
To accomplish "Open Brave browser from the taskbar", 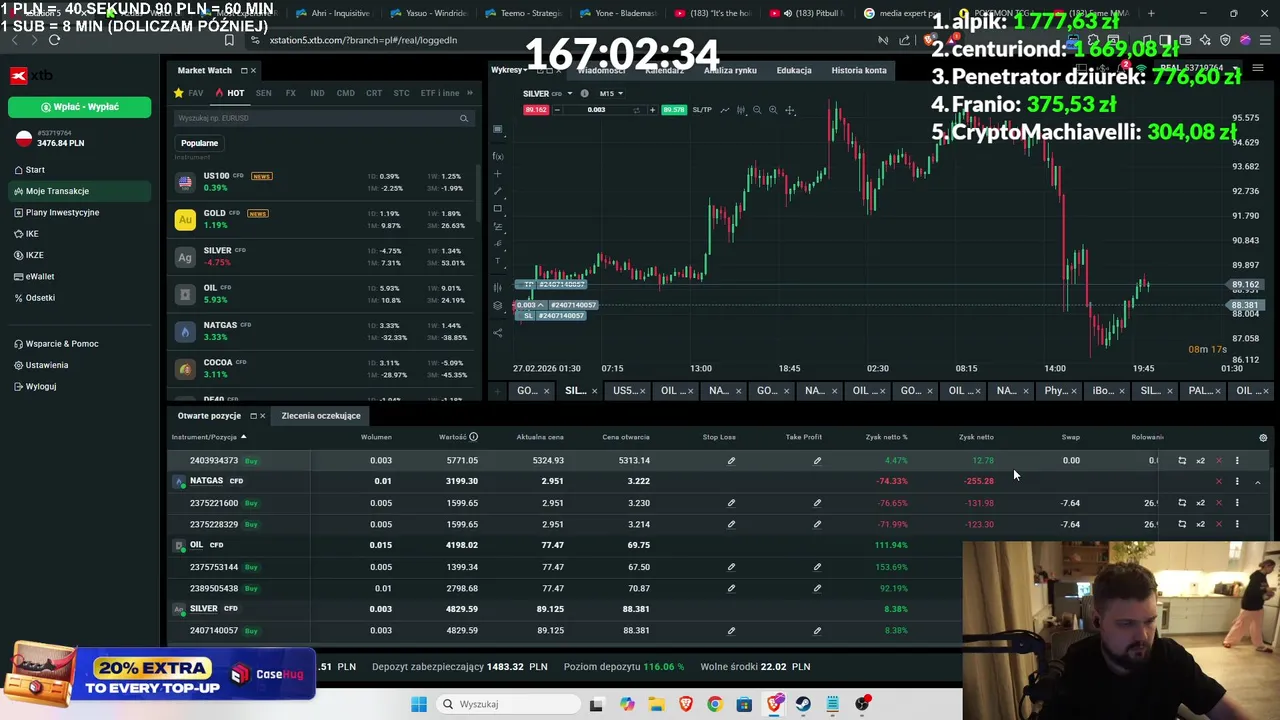I will coord(686,704).
